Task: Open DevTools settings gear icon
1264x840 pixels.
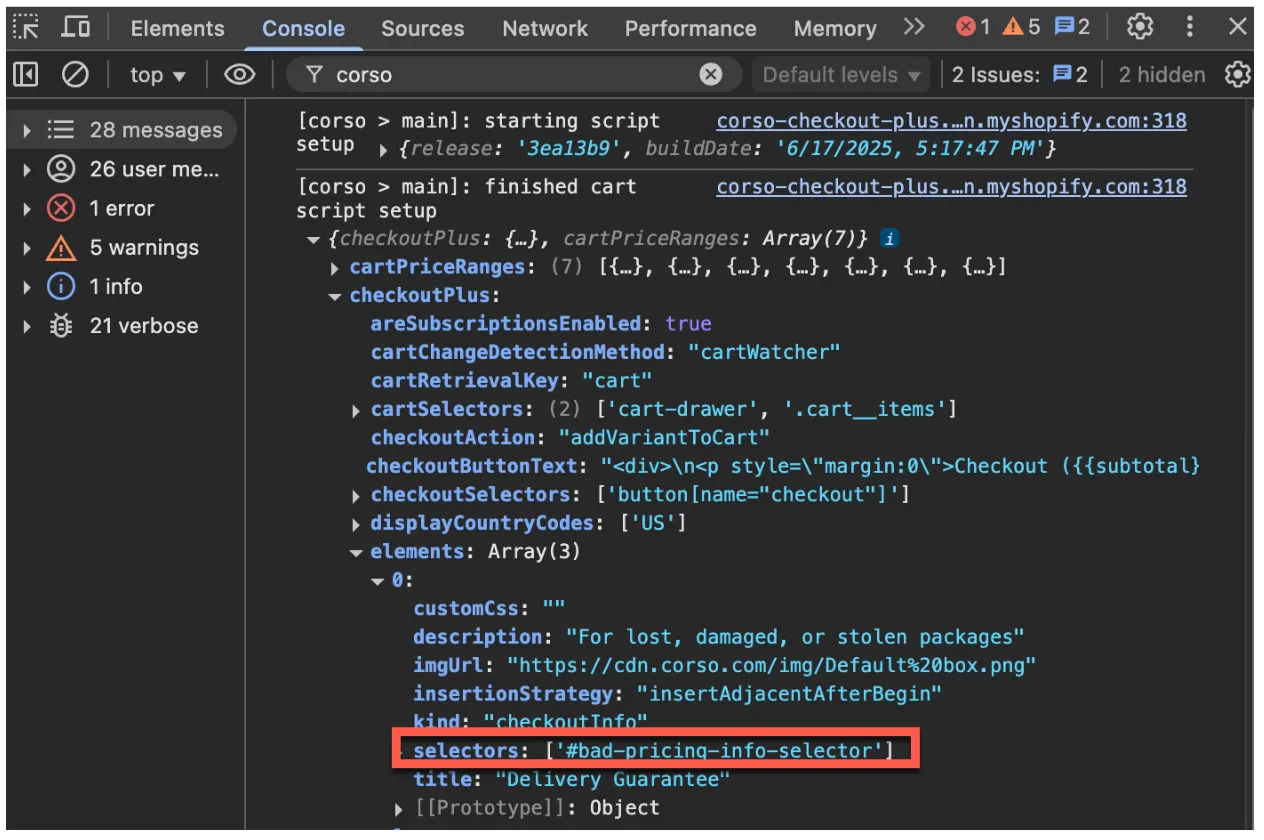Action: [x=1140, y=27]
